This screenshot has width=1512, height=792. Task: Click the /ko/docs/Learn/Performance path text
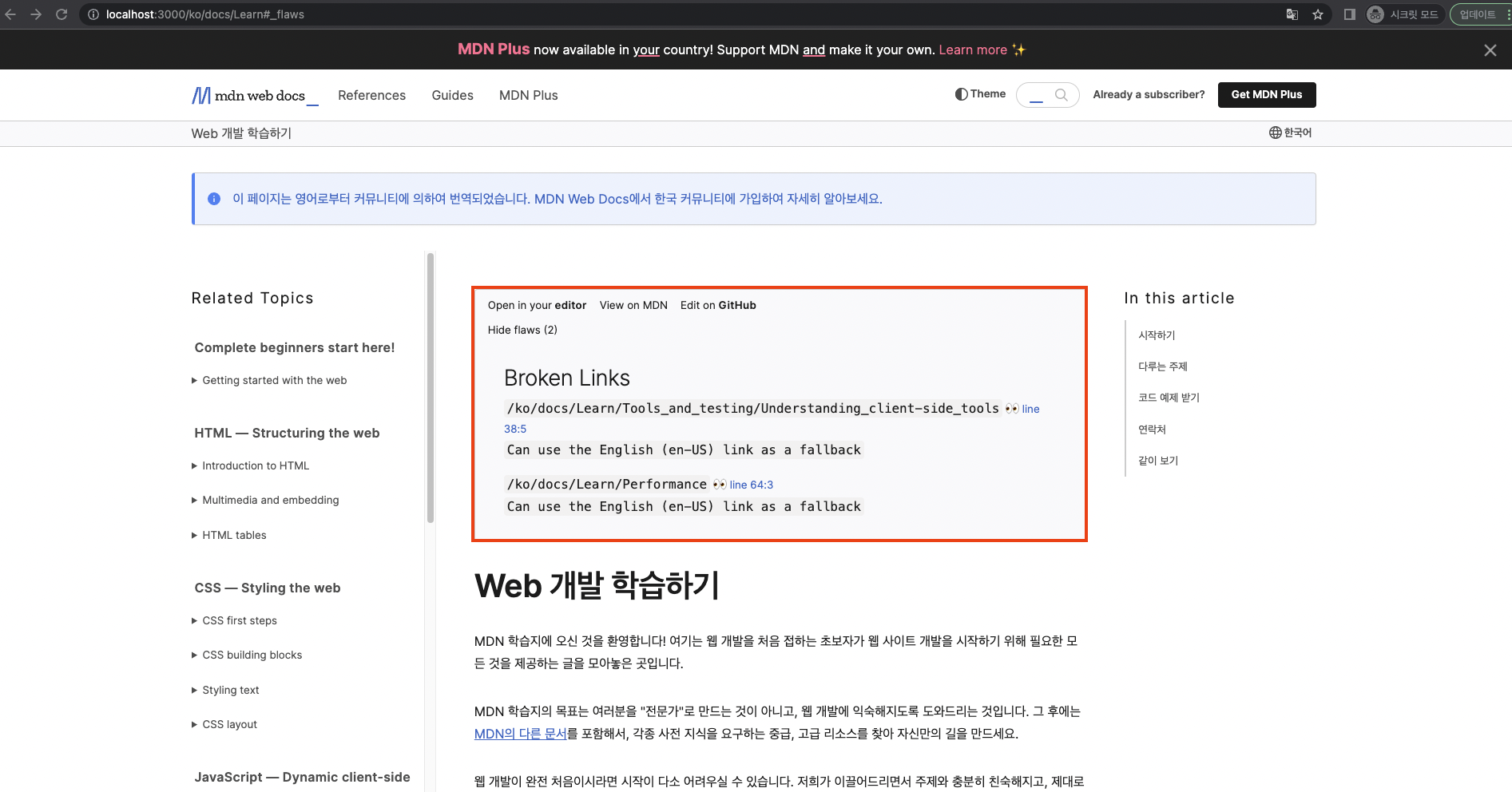(607, 485)
